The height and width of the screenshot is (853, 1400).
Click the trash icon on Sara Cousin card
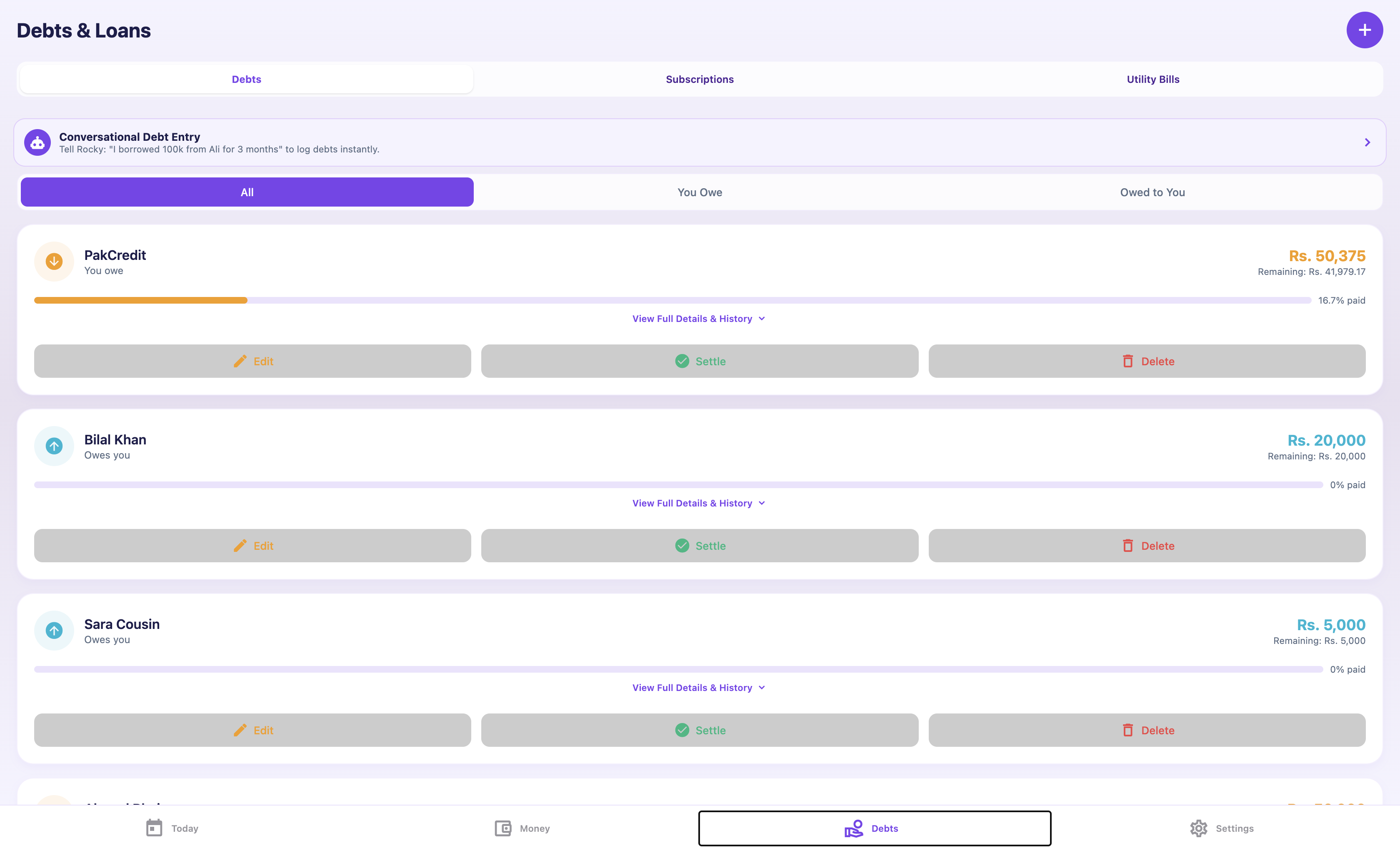(1128, 730)
